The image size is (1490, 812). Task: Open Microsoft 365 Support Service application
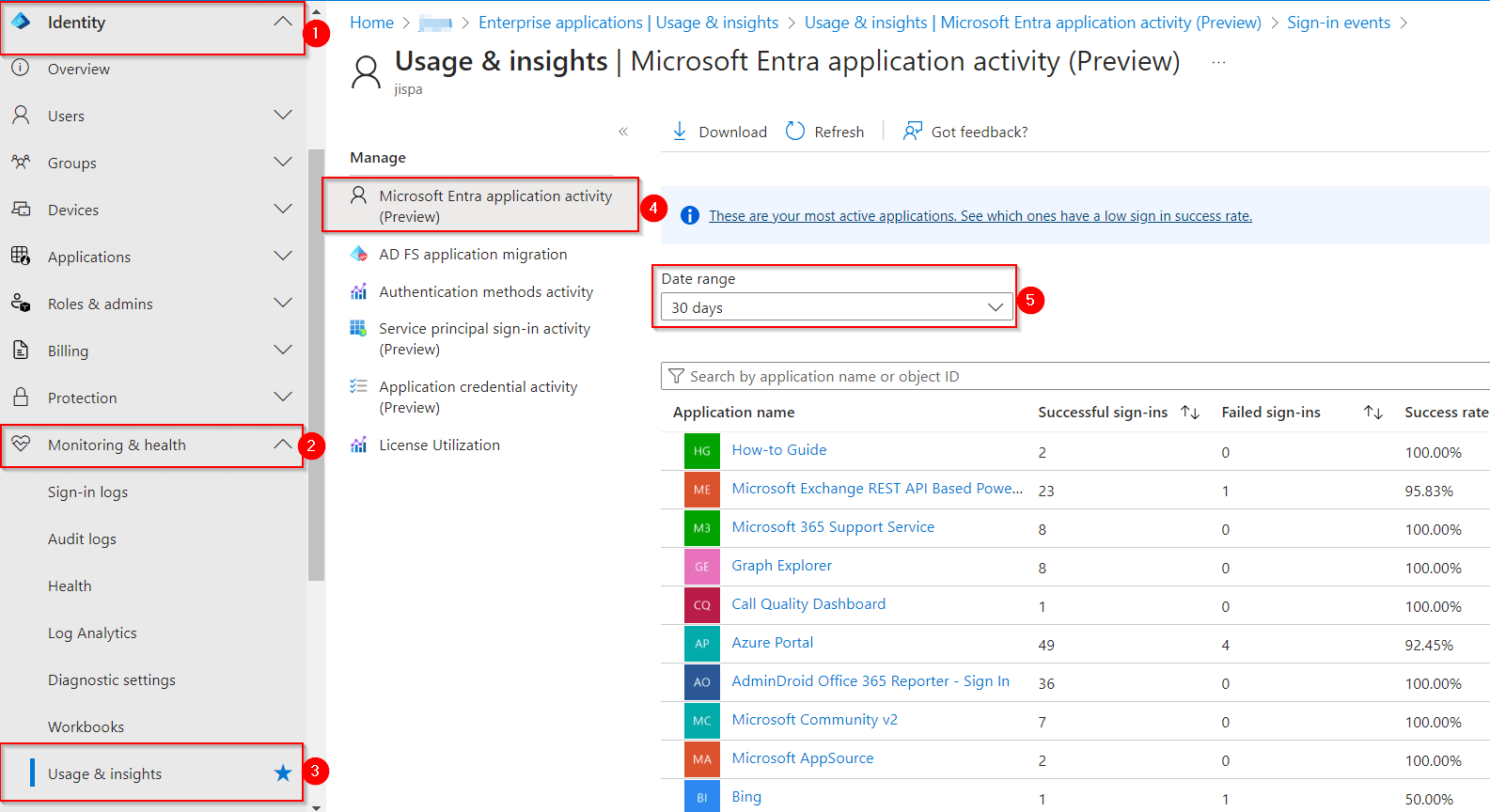pos(833,526)
